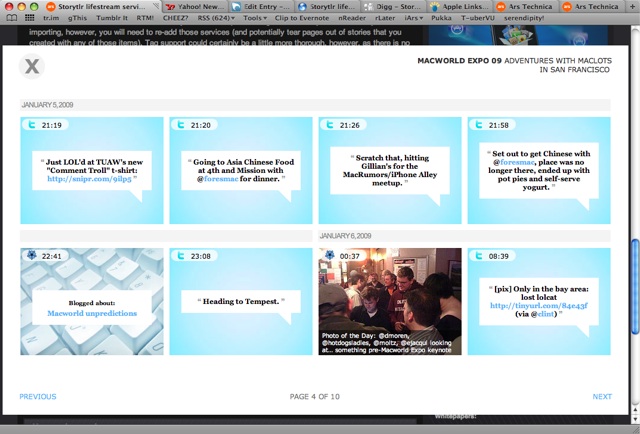This screenshot has width=640, height=434.
Task: Expand the RSS (624) bookmarks dropdown
Action: pyautogui.click(x=216, y=18)
